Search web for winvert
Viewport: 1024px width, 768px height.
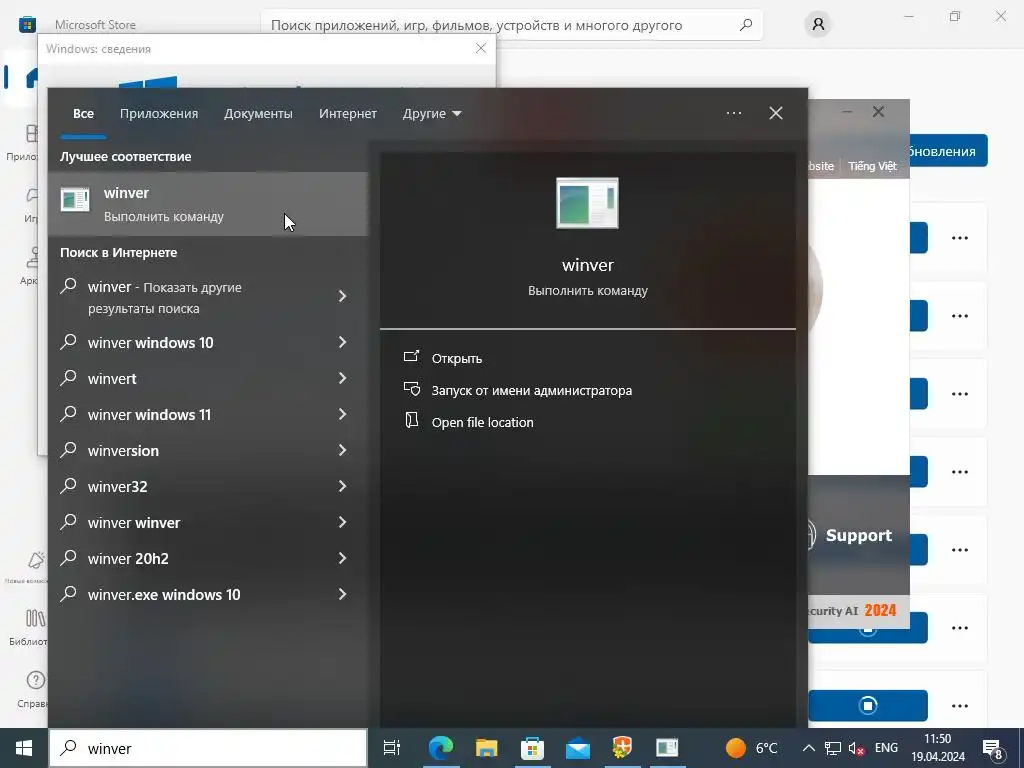[x=208, y=378]
